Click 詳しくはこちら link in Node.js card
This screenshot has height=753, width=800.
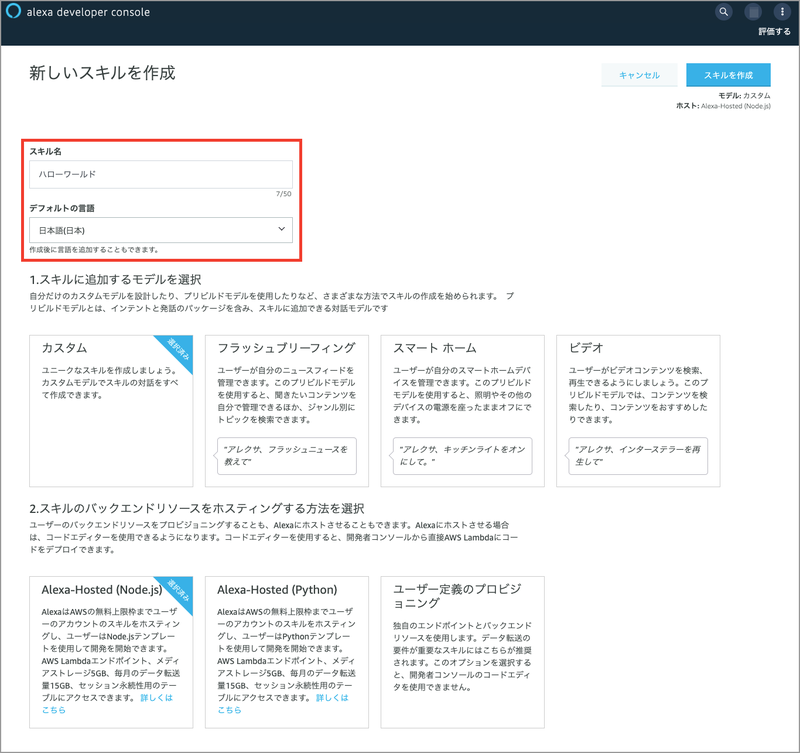(x=156, y=697)
